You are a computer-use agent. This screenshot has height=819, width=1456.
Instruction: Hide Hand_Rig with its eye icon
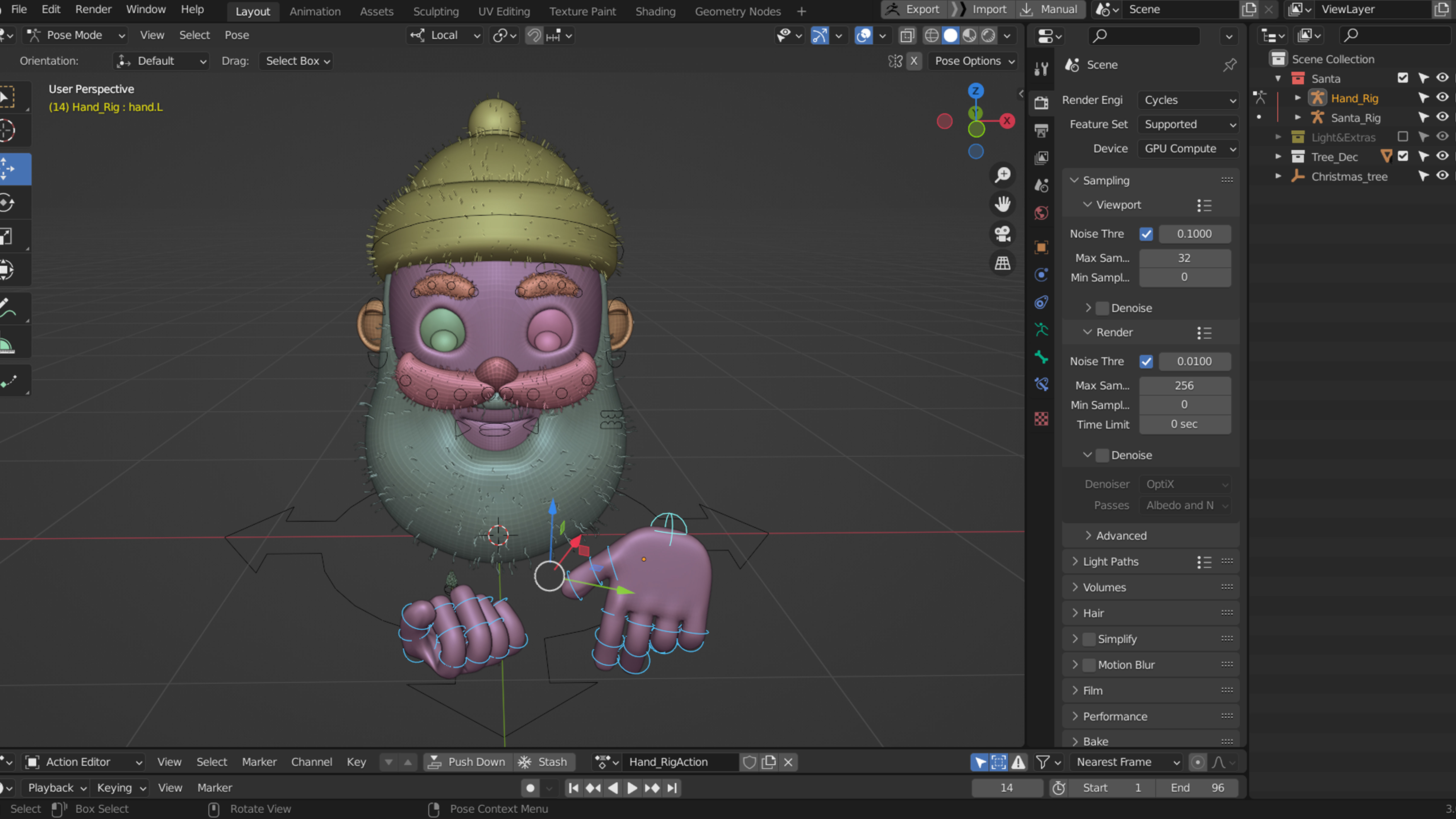(x=1442, y=97)
